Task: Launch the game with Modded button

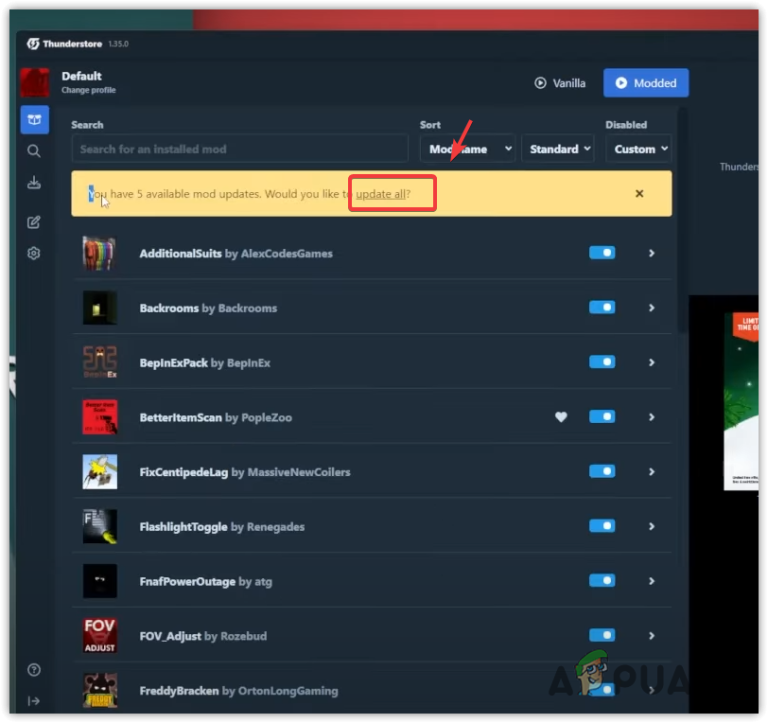Action: (646, 83)
